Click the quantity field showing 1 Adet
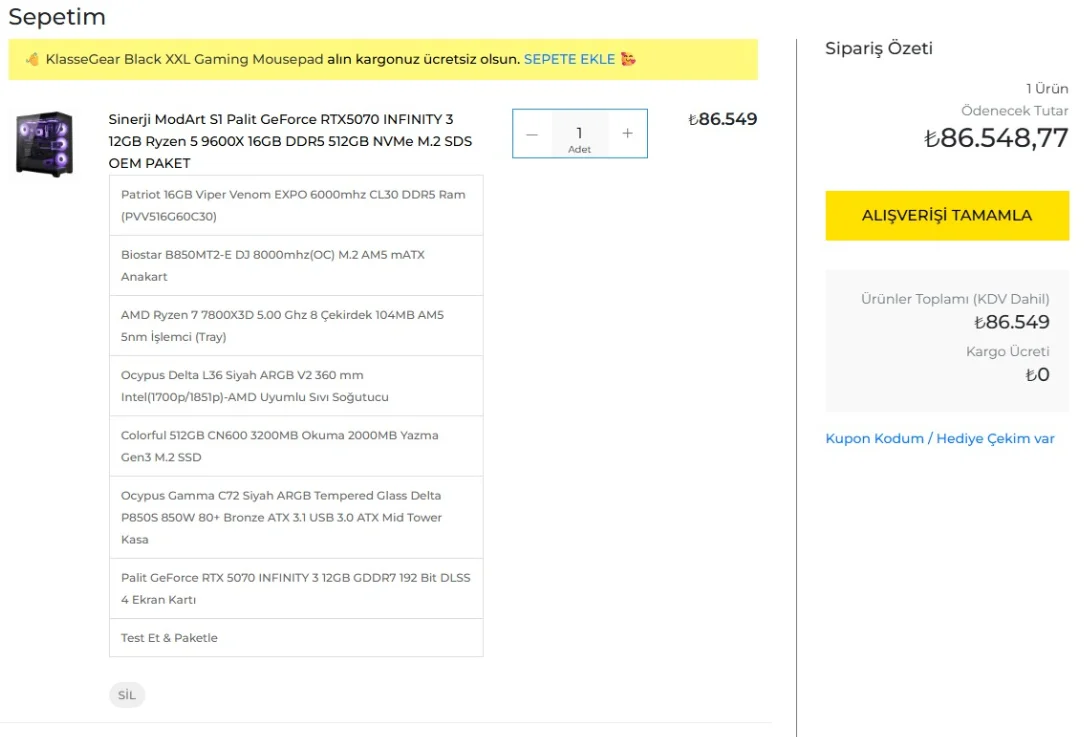1088x737 pixels. coord(579,134)
